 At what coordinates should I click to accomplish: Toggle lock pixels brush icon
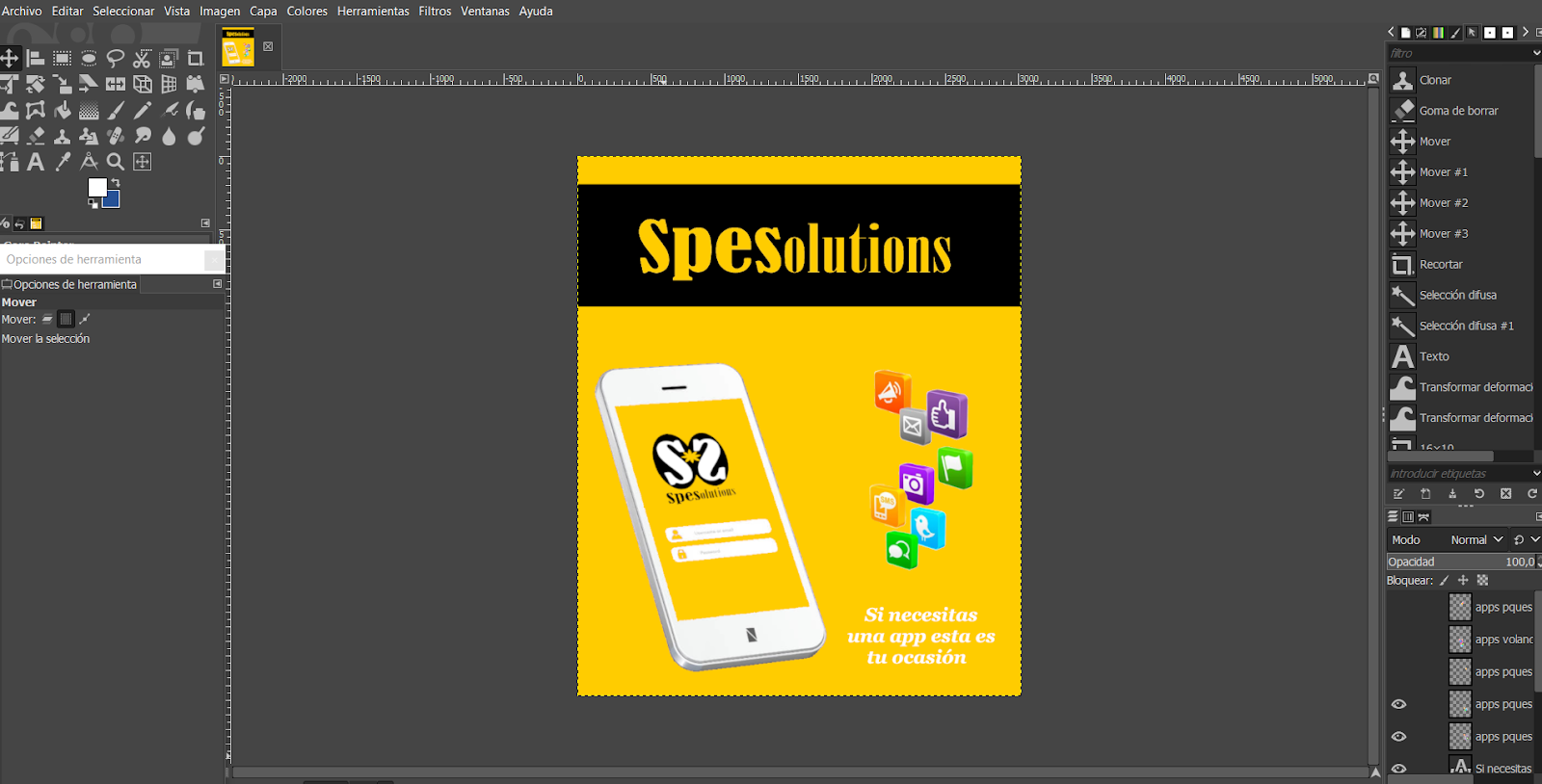tap(1444, 580)
